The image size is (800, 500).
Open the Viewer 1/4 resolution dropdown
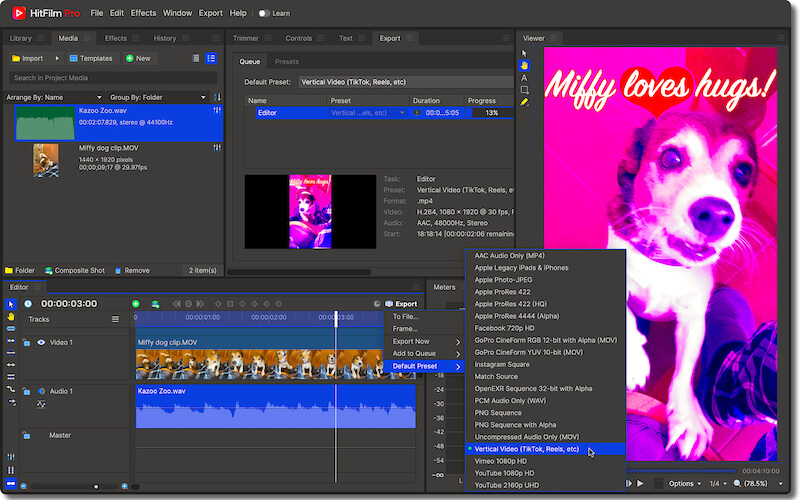[x=718, y=483]
